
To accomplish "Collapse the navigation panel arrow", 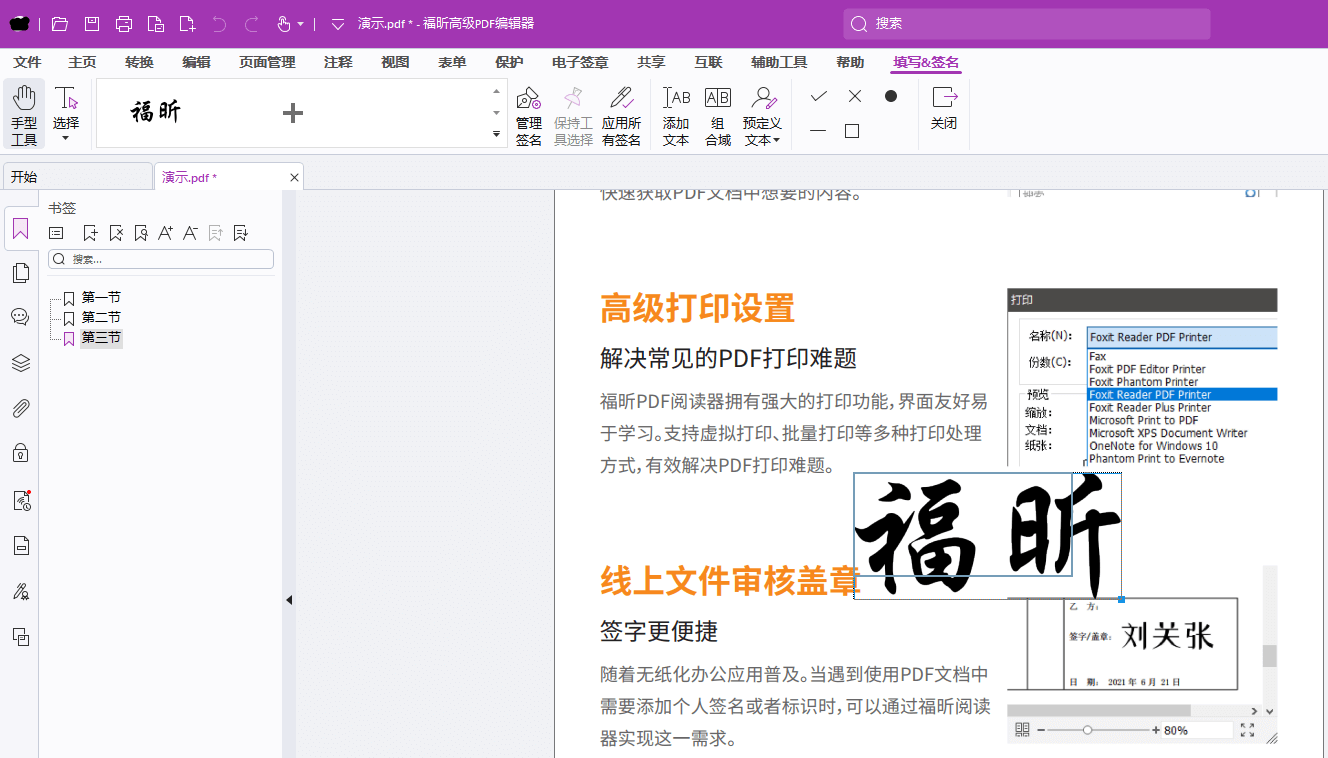I will 289,600.
